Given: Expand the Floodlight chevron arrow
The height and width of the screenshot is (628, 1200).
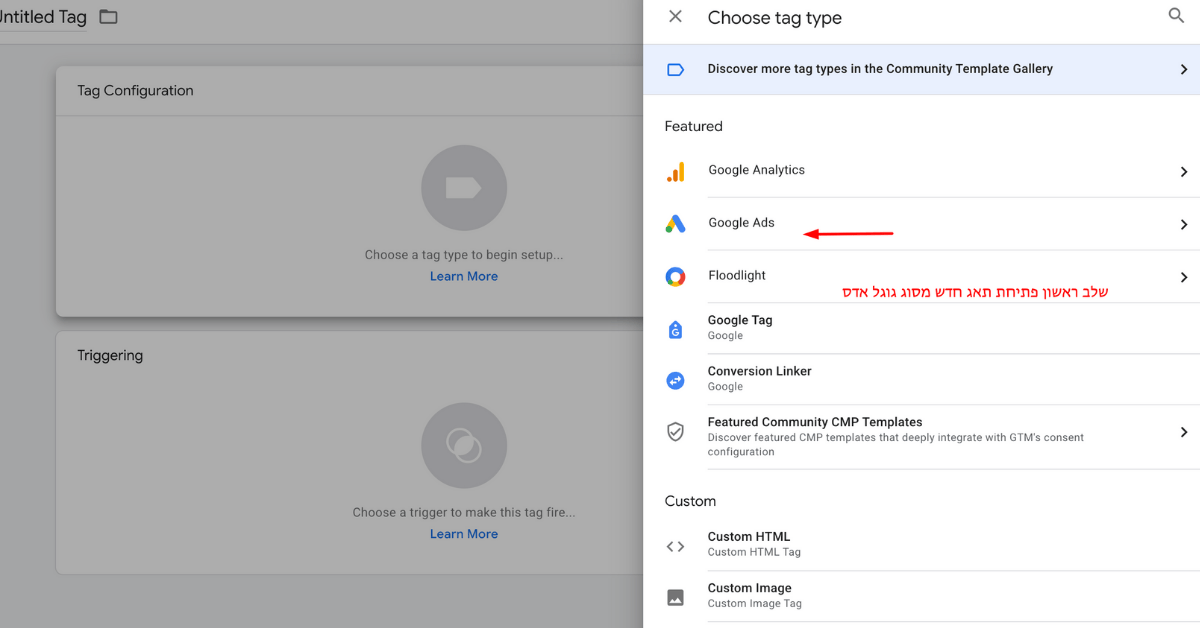Looking at the screenshot, I should (x=1183, y=277).
